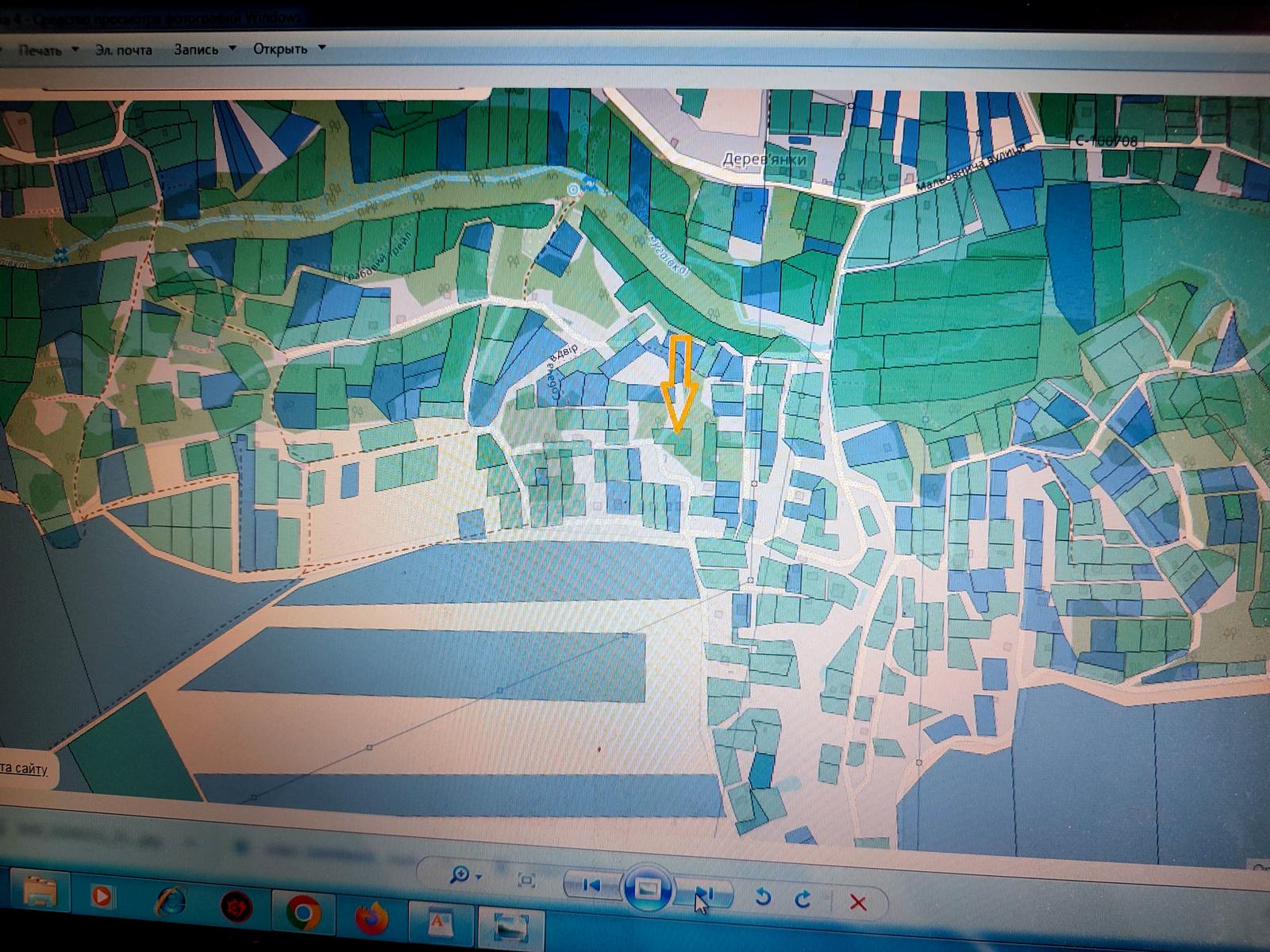The width and height of the screenshot is (1270, 952).
Task: Open Firefox from the taskbar
Action: pyautogui.click(x=371, y=918)
